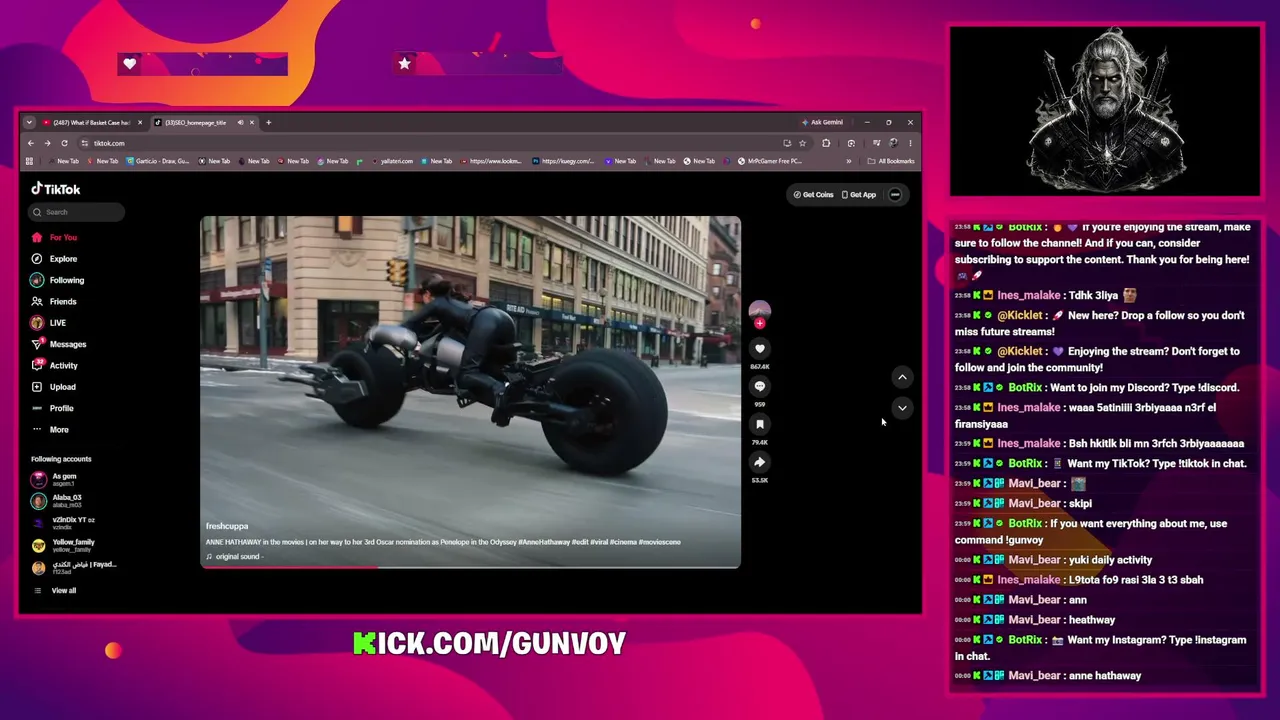
Task: Reload the TikTok page
Action: [64, 144]
